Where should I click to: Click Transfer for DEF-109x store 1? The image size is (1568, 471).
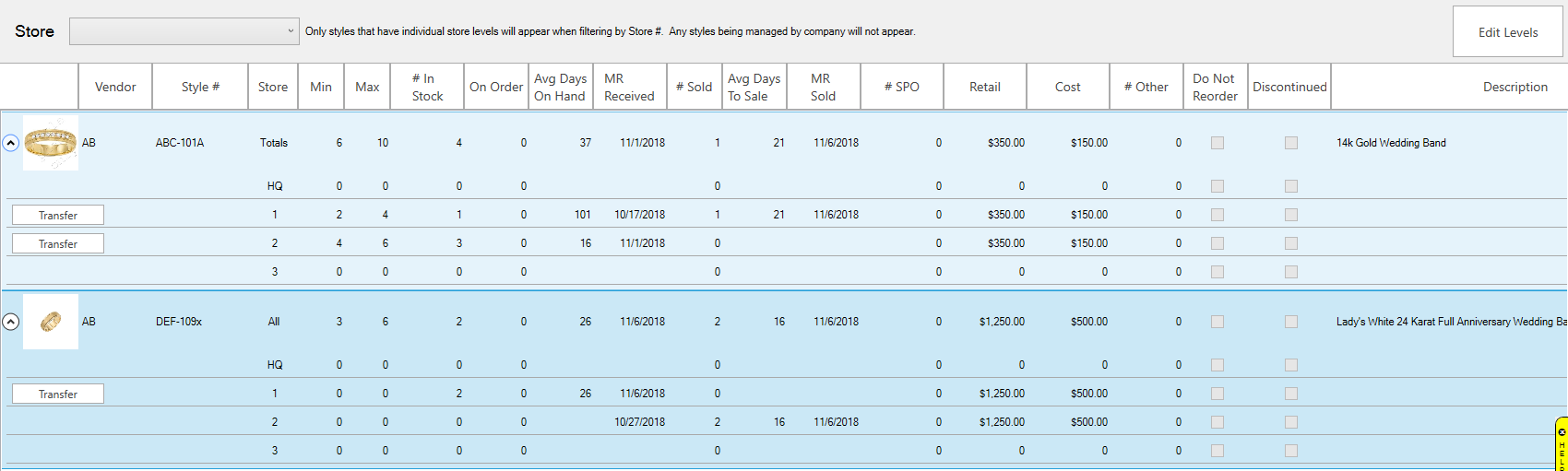coord(58,394)
